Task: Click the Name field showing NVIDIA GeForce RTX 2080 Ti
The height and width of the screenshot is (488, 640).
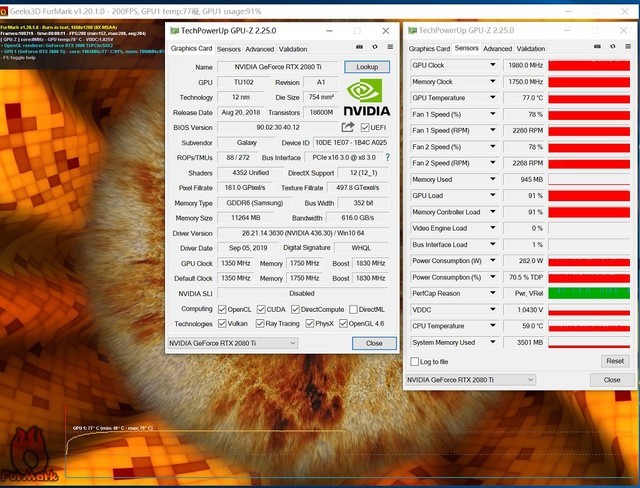Action: pyautogui.click(x=278, y=67)
